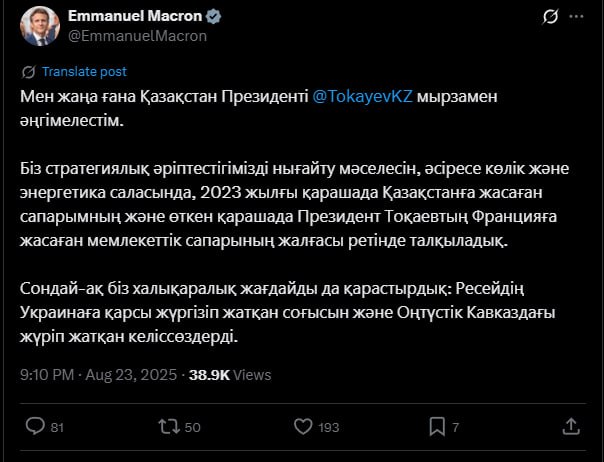Go to the @EmmanuelMacron handle
The width and height of the screenshot is (604, 462).
coord(137,36)
